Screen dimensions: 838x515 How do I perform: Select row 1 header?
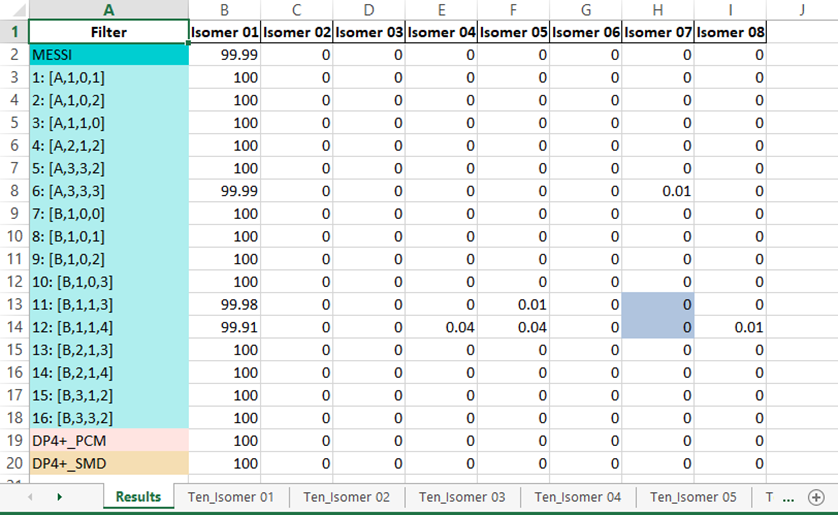pyautogui.click(x=14, y=32)
